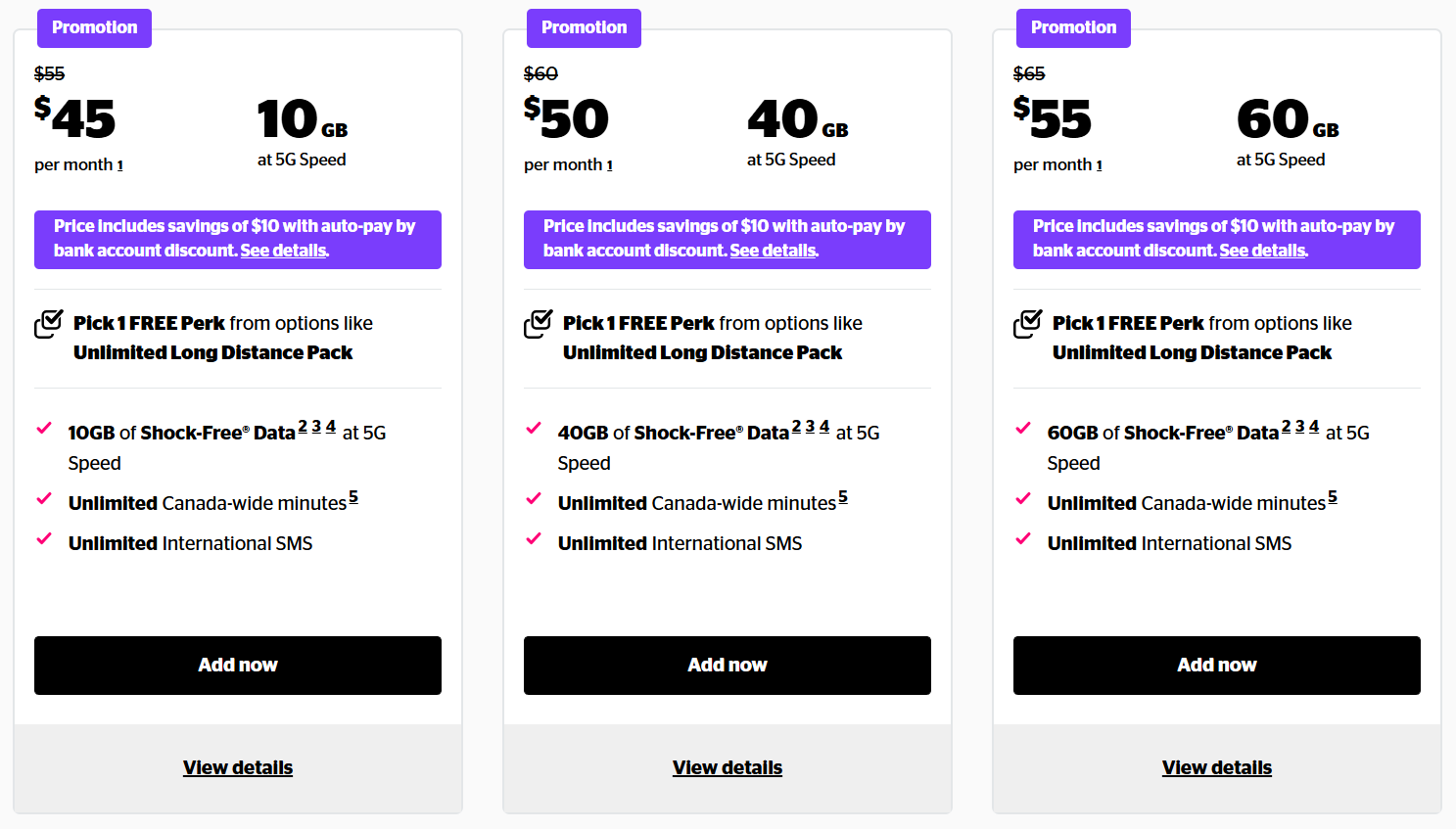Click the Promotion badge on the 40GB plan
This screenshot has height=829, width=1456.
point(584,27)
